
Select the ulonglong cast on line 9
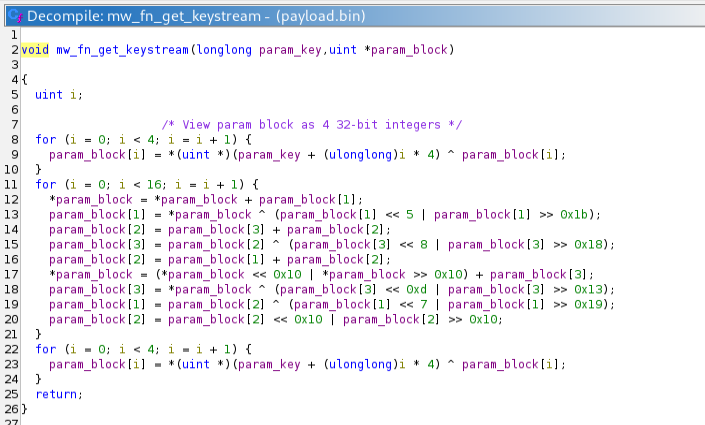pyautogui.click(x=360, y=154)
